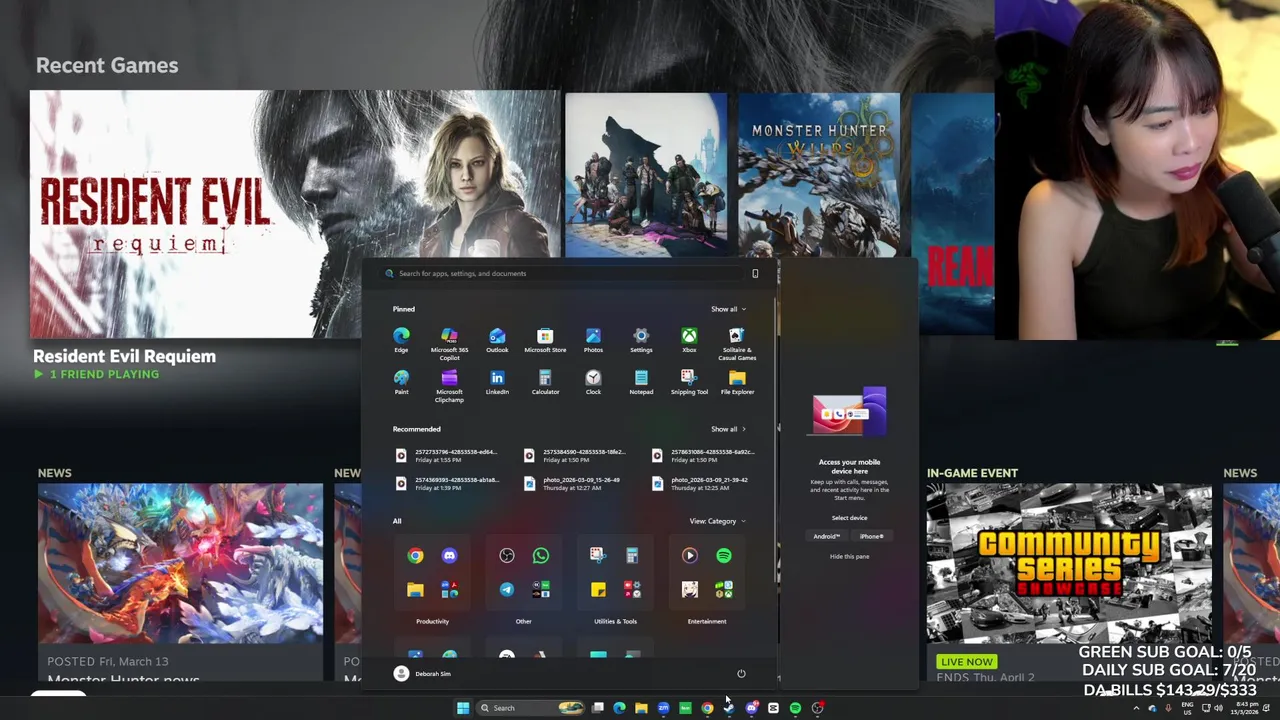
Task: Click the Windows Start button on taskbar
Action: tap(463, 708)
